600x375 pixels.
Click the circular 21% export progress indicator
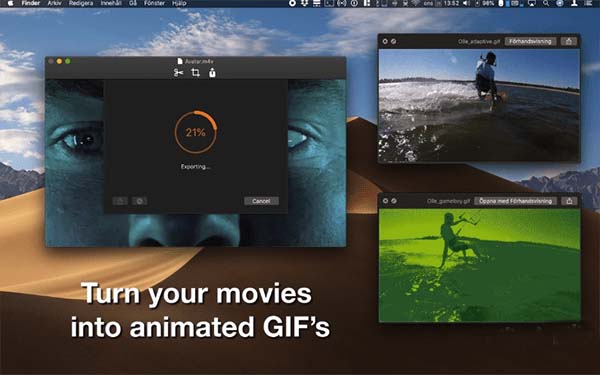pyautogui.click(x=196, y=132)
